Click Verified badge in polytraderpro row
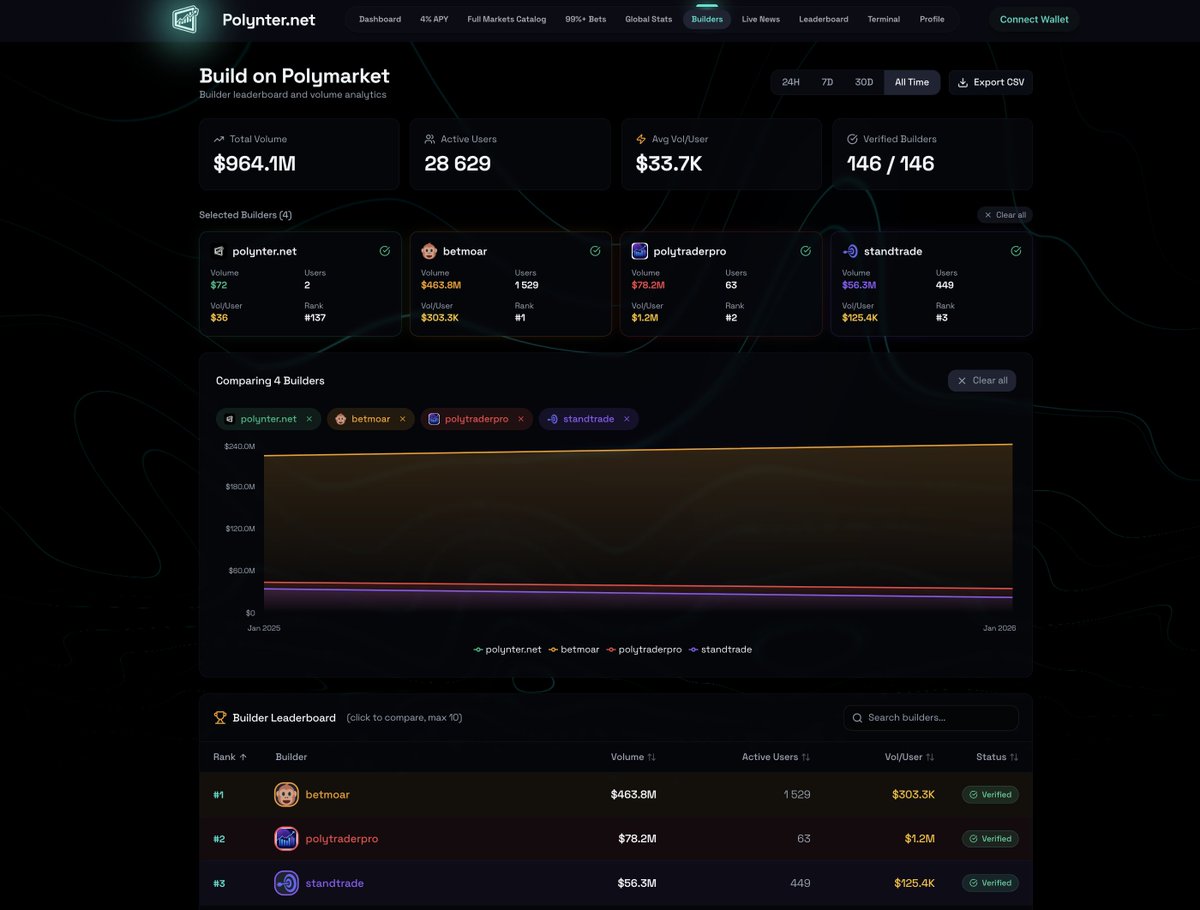Screen dimensions: 1200x910 (990, 839)
